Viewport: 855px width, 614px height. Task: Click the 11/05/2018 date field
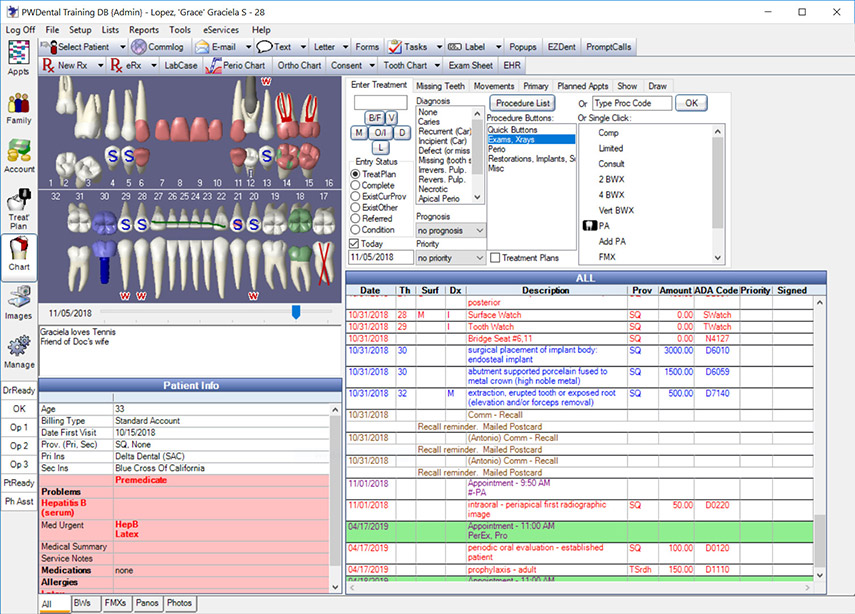[381, 257]
